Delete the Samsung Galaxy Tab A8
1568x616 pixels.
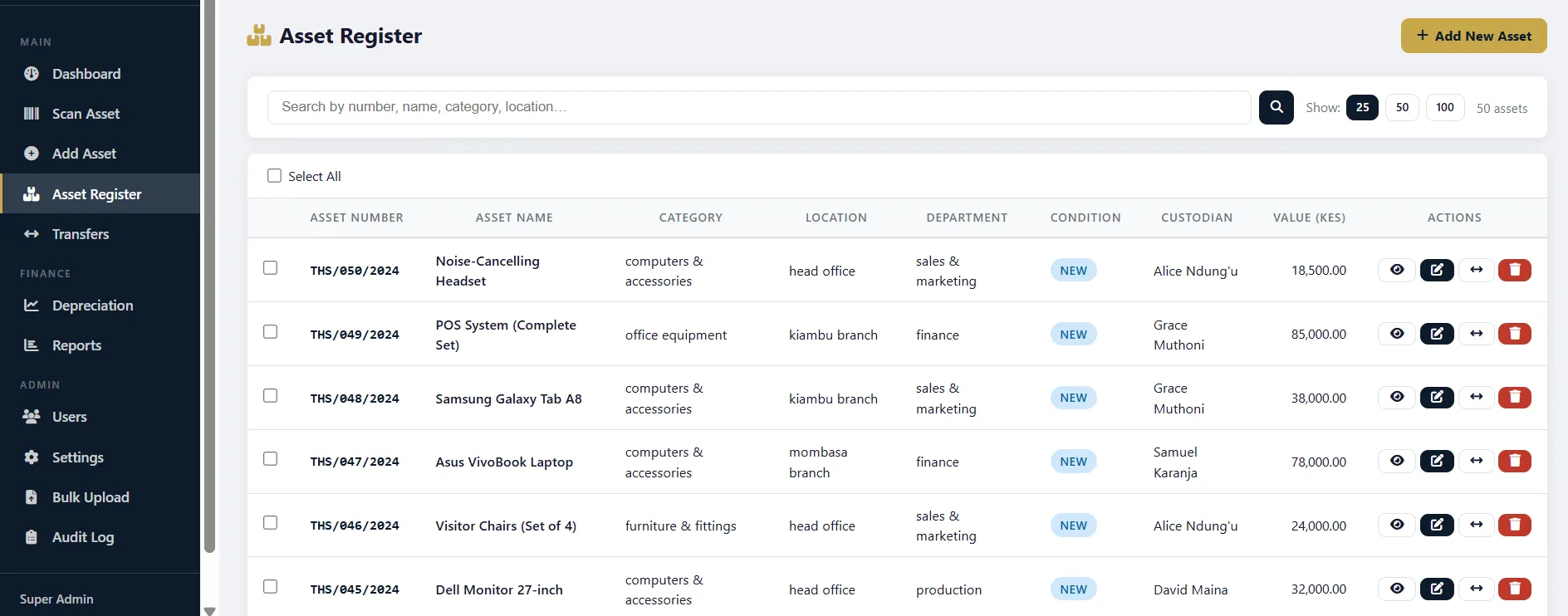pos(1515,397)
